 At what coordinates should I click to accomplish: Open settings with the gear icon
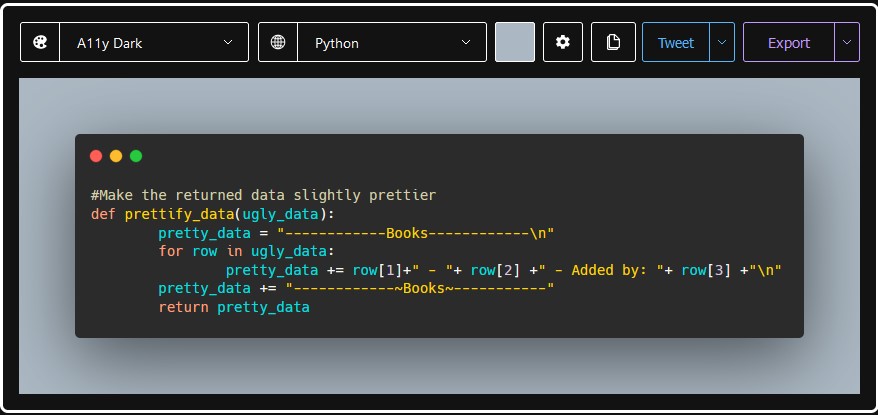click(563, 42)
